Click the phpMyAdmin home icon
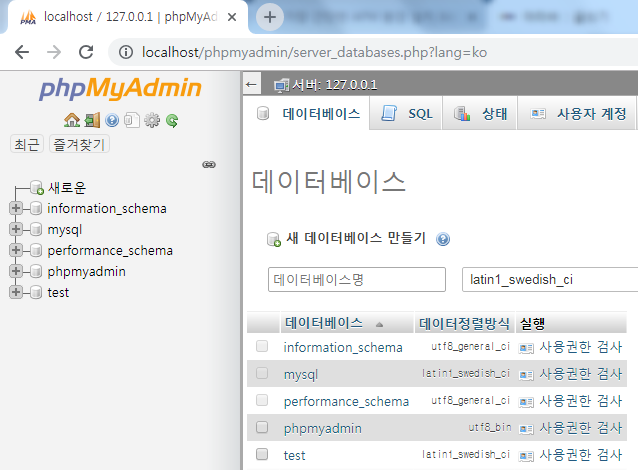Image resolution: width=638 pixels, height=470 pixels. point(72,120)
